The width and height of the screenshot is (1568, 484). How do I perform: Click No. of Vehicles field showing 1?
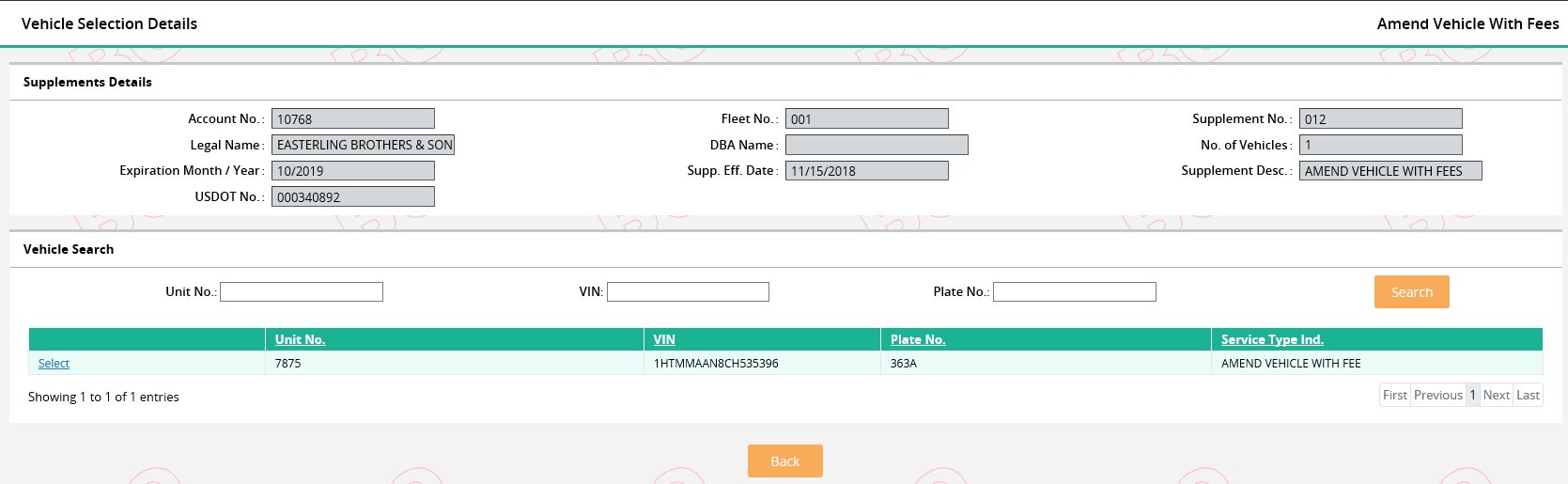click(x=1381, y=145)
